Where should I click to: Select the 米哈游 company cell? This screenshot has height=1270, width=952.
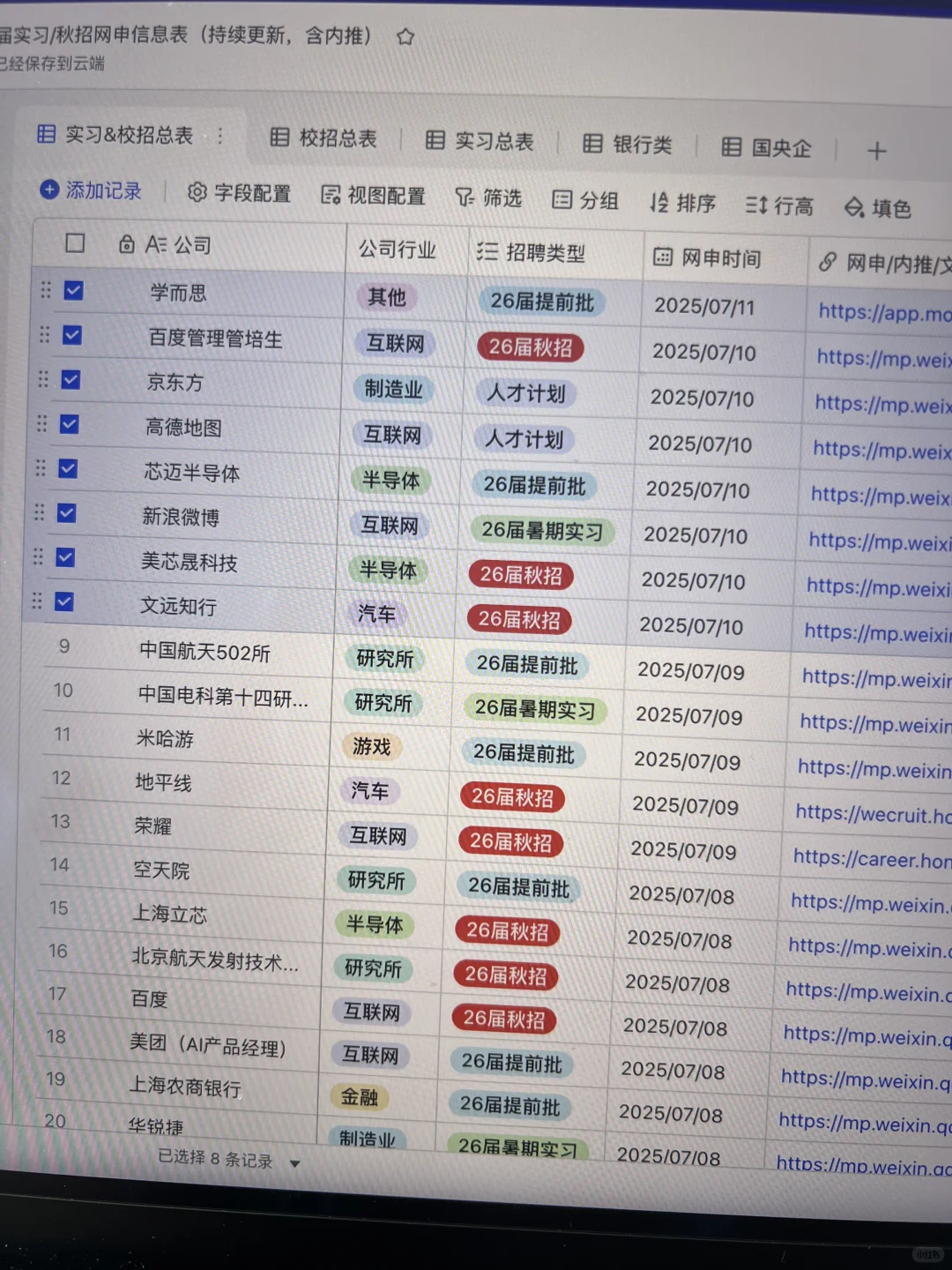coord(165,739)
